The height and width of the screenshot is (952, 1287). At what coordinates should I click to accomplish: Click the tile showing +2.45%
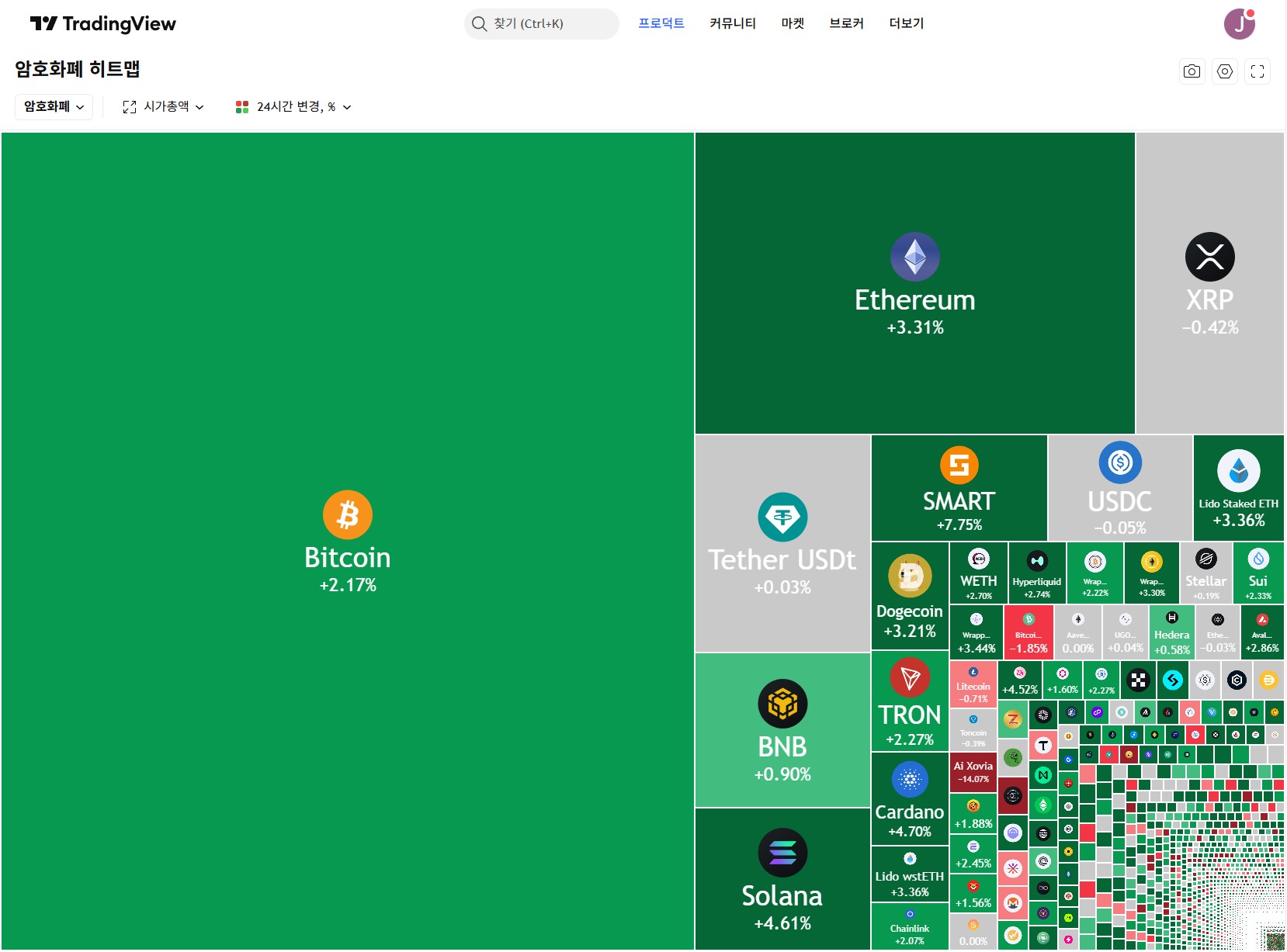point(973,854)
